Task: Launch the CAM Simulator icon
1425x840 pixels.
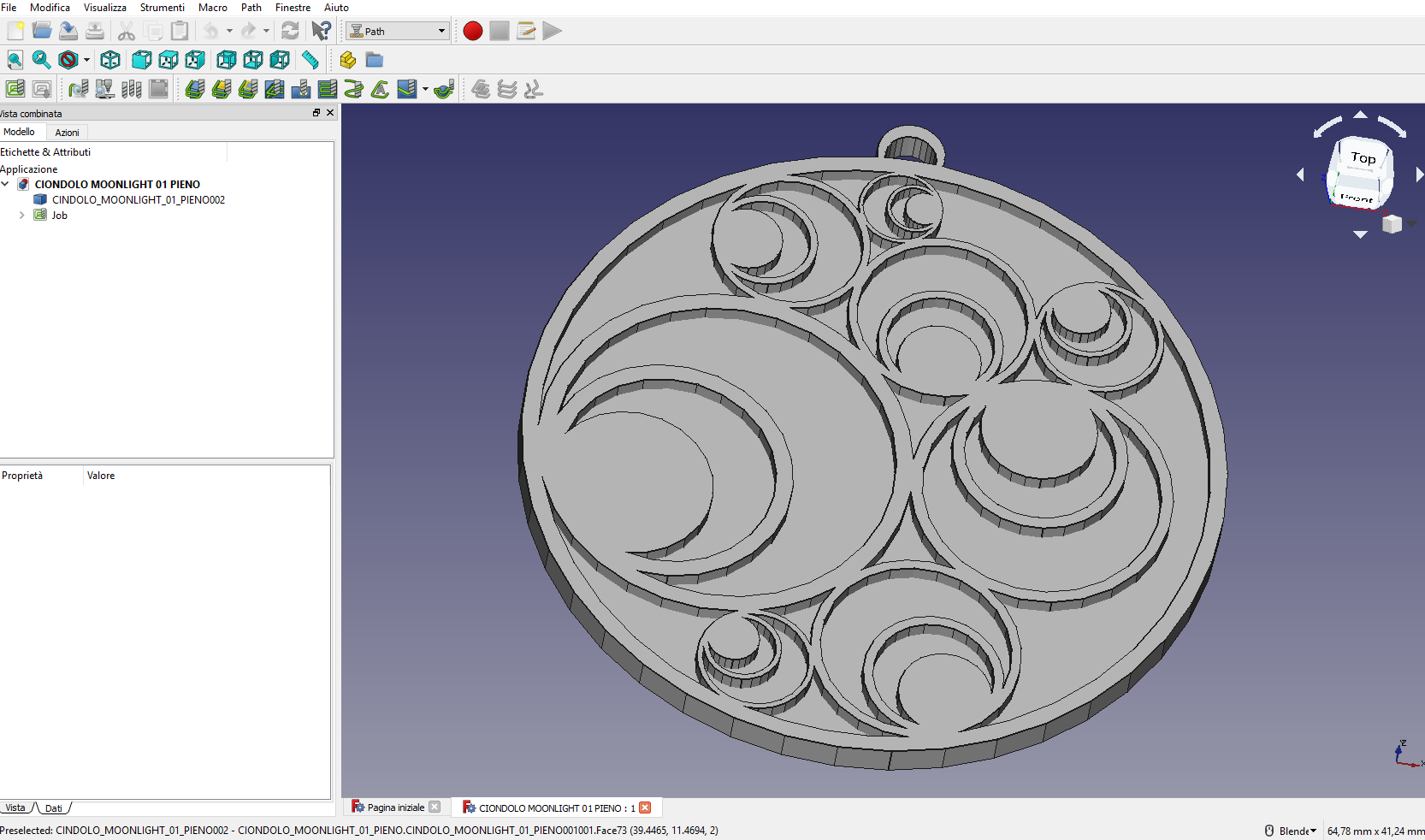Action: click(105, 89)
